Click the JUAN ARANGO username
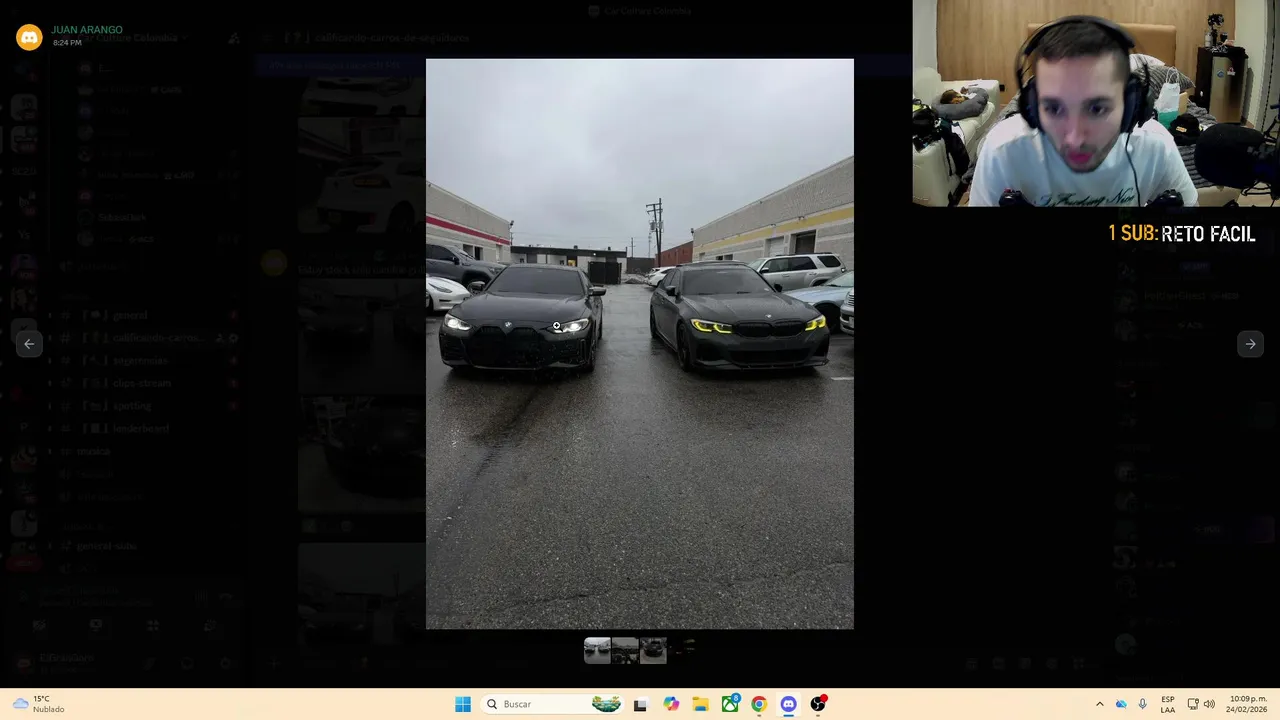This screenshot has width=1280, height=720. 87,30
